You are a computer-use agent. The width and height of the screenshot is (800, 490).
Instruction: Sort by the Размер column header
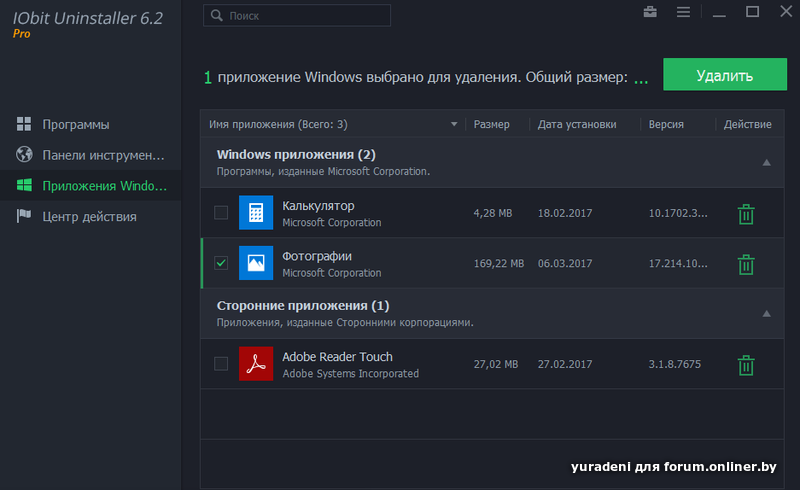coord(491,125)
